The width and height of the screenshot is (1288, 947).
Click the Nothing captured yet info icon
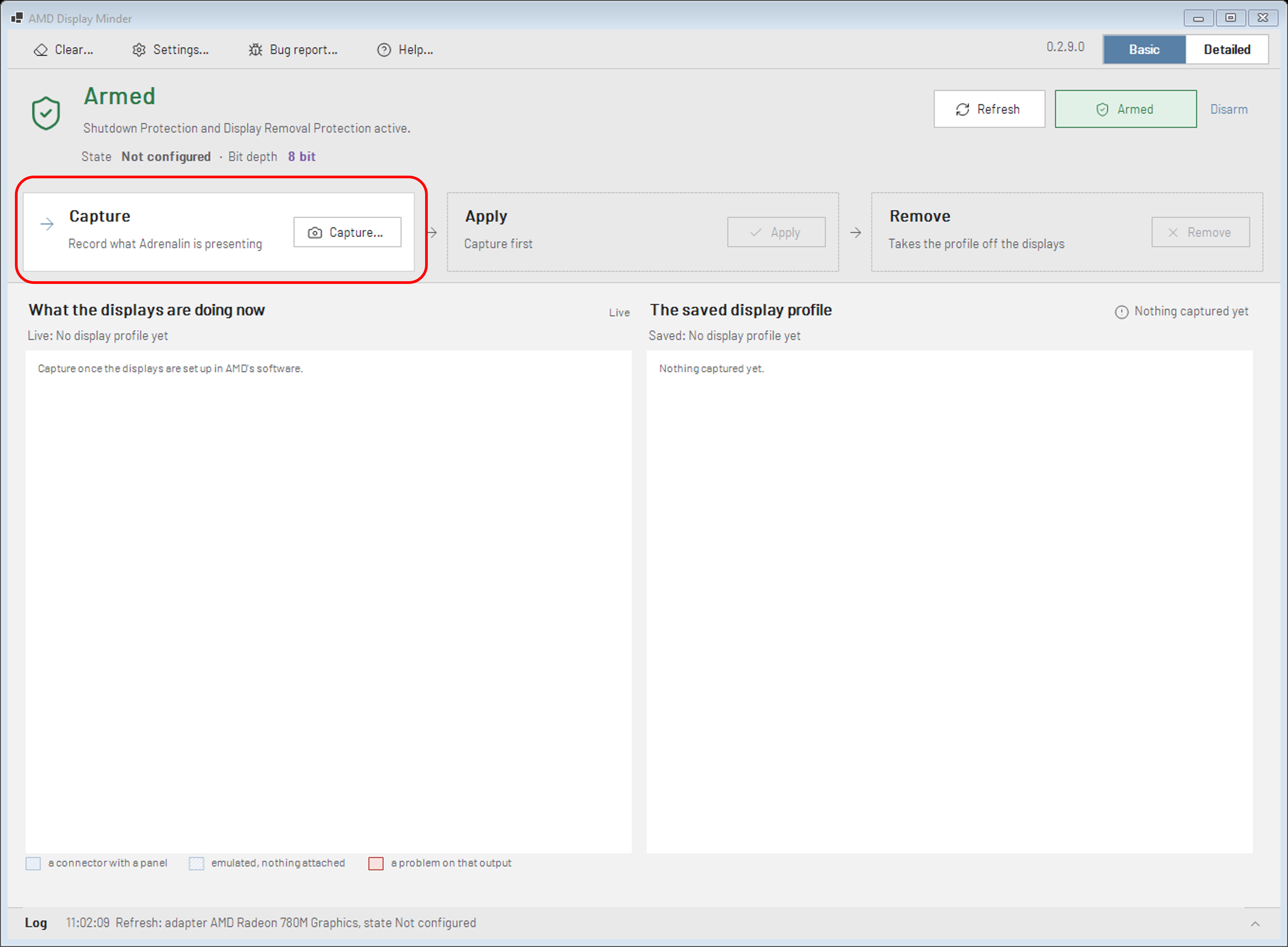[x=1121, y=311]
